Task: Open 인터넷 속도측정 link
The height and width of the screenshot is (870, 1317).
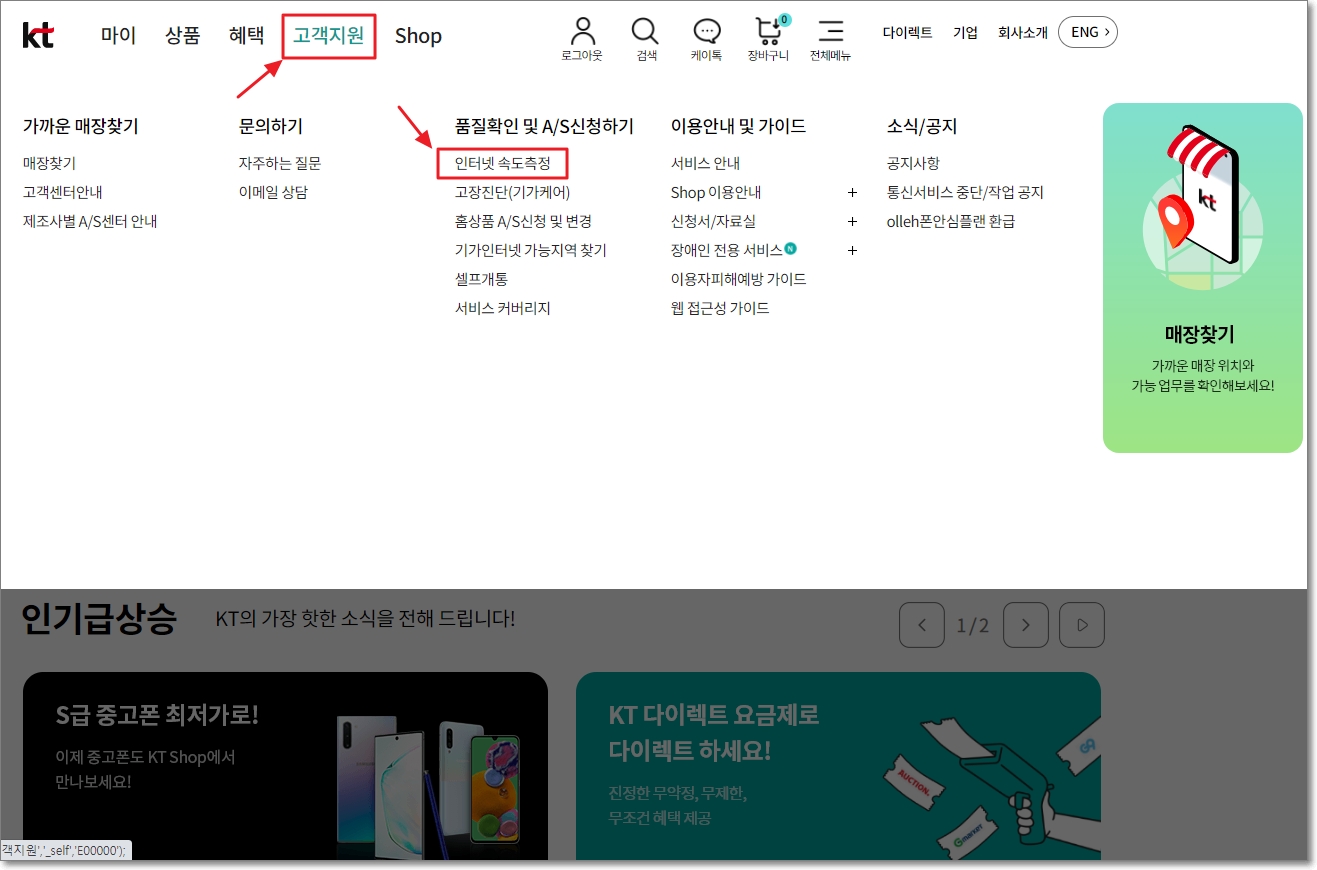Action: tap(503, 163)
